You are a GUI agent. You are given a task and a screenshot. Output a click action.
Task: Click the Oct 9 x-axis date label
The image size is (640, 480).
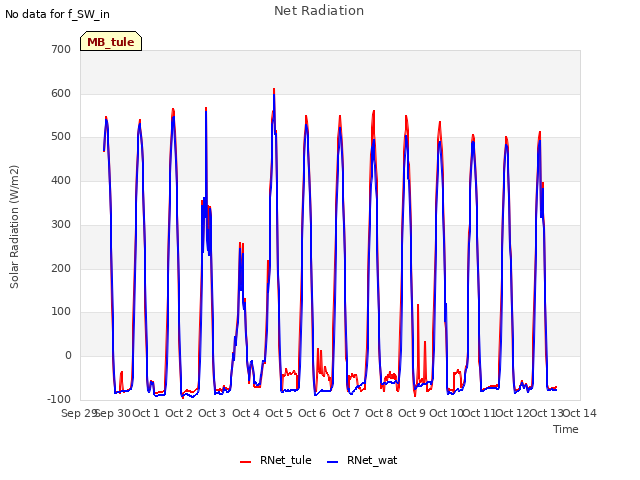(412, 413)
